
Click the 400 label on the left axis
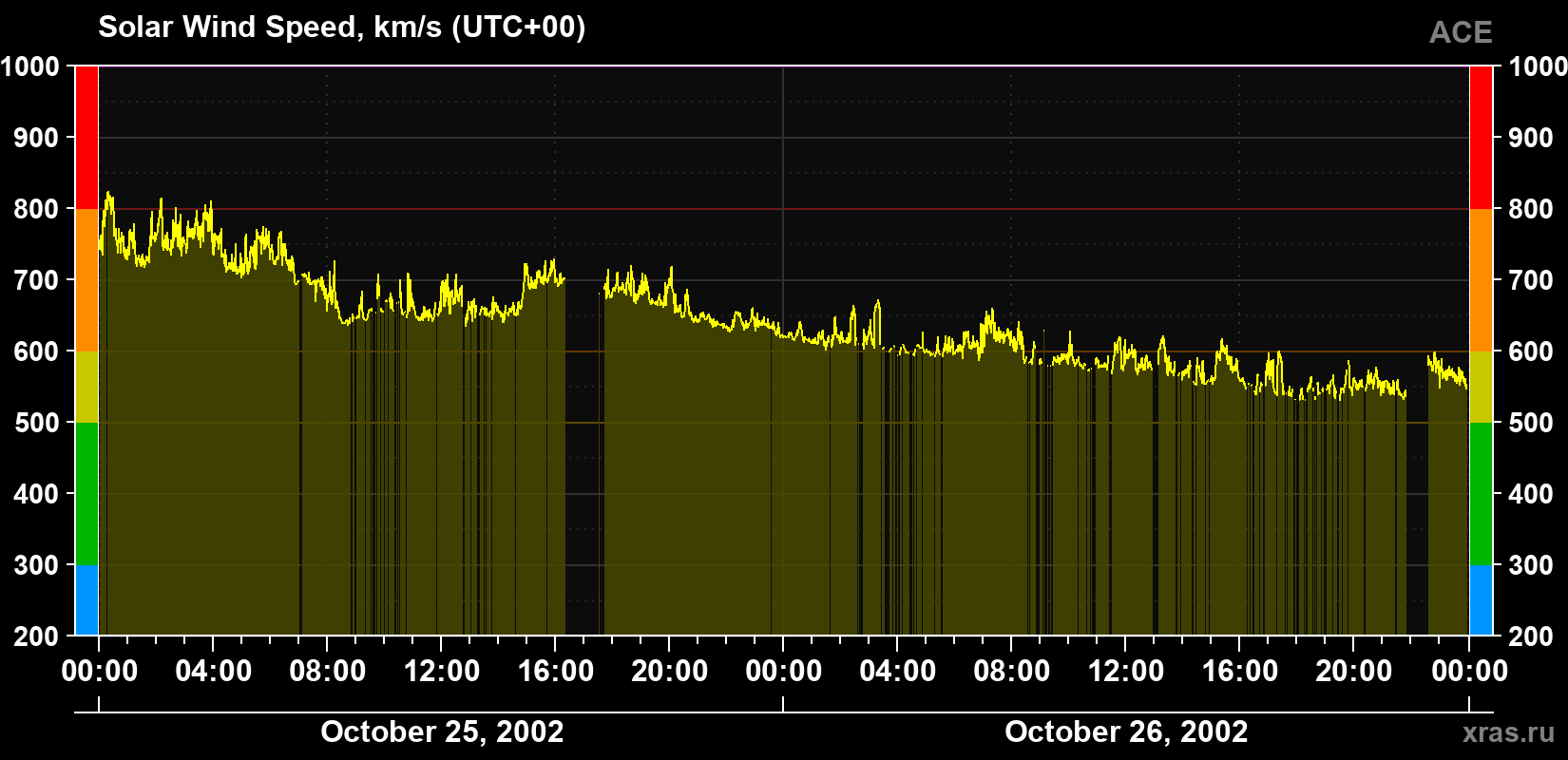37,494
